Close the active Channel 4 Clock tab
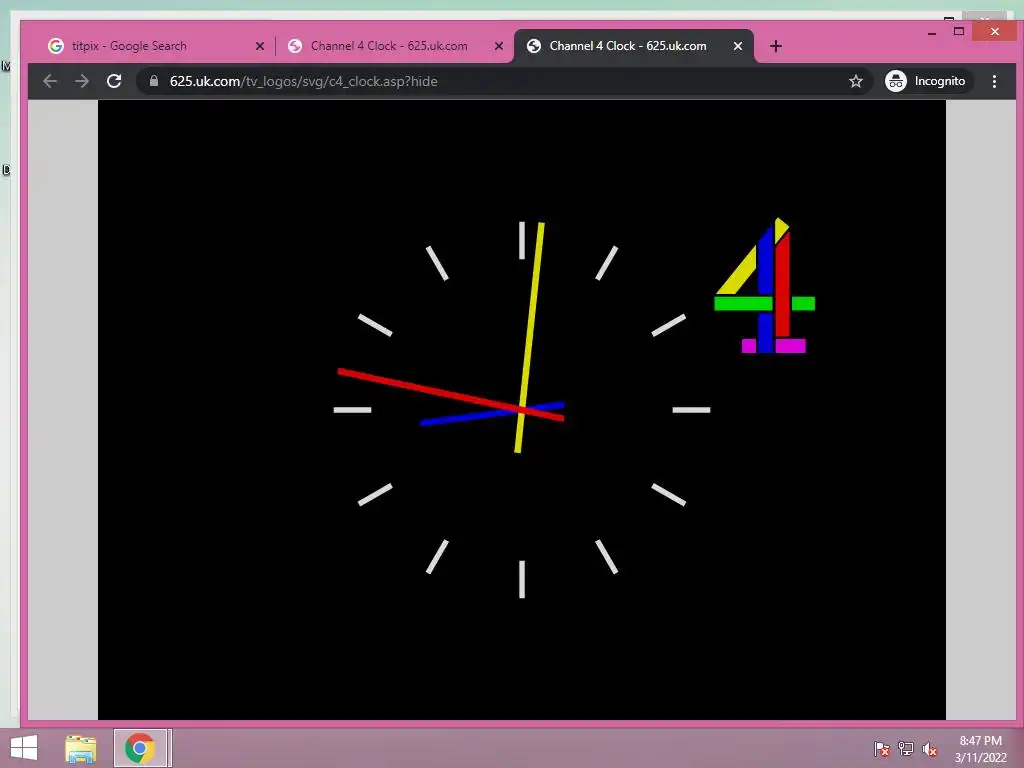 pos(737,46)
